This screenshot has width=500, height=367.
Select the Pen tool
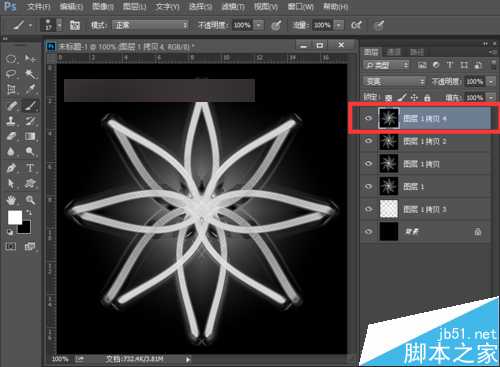11,168
